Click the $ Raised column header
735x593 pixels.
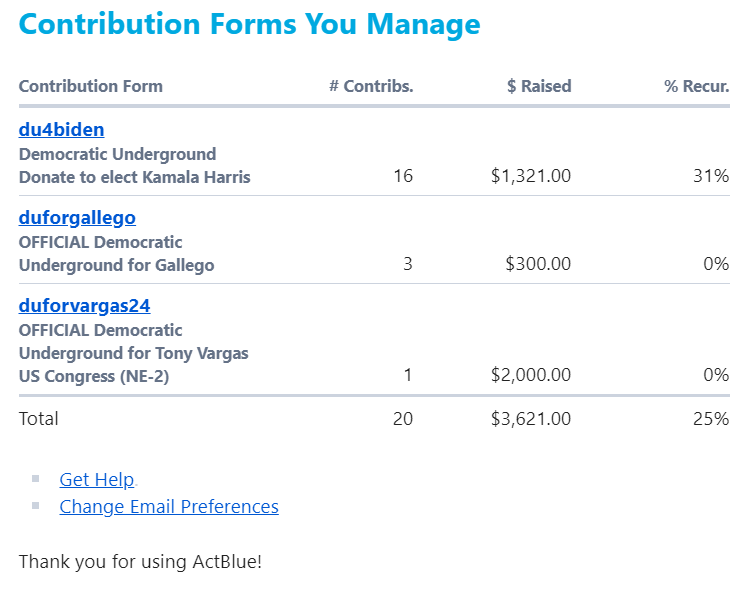pyautogui.click(x=539, y=86)
